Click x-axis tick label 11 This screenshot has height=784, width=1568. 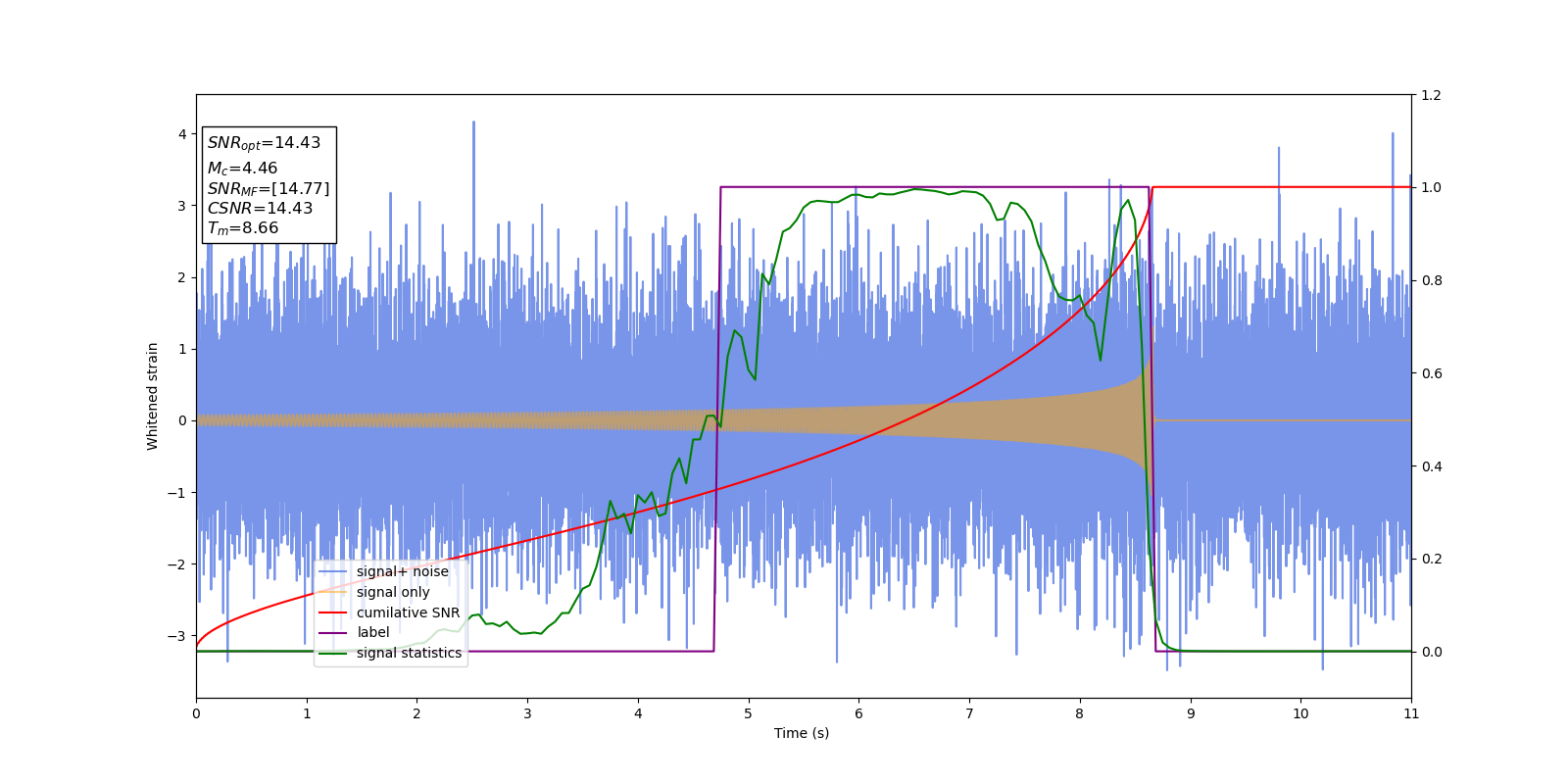pos(1411,713)
